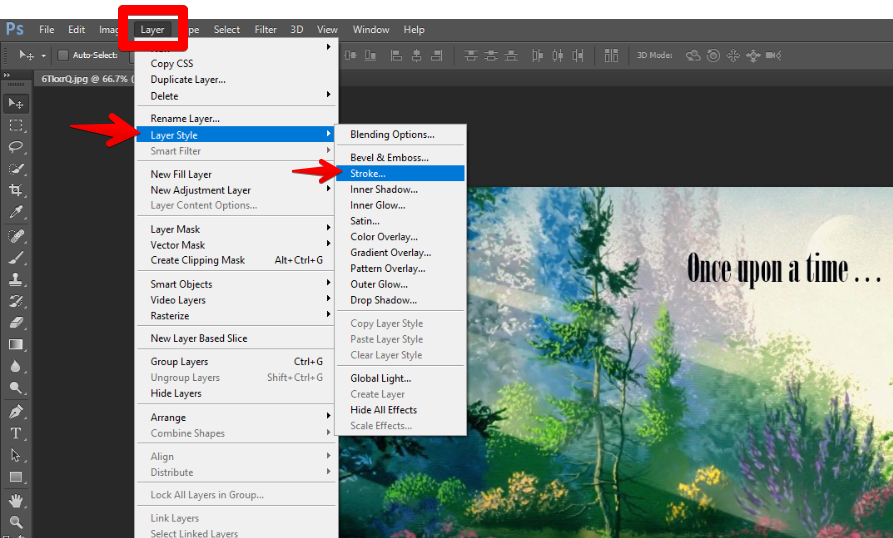
Task: Select the Crop tool
Action: tap(17, 190)
